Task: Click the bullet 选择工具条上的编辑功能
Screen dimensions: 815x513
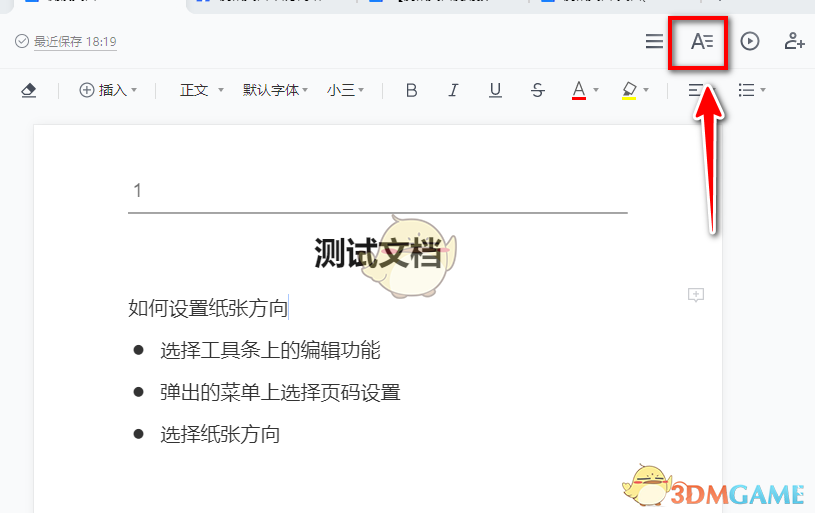Action: click(270, 350)
